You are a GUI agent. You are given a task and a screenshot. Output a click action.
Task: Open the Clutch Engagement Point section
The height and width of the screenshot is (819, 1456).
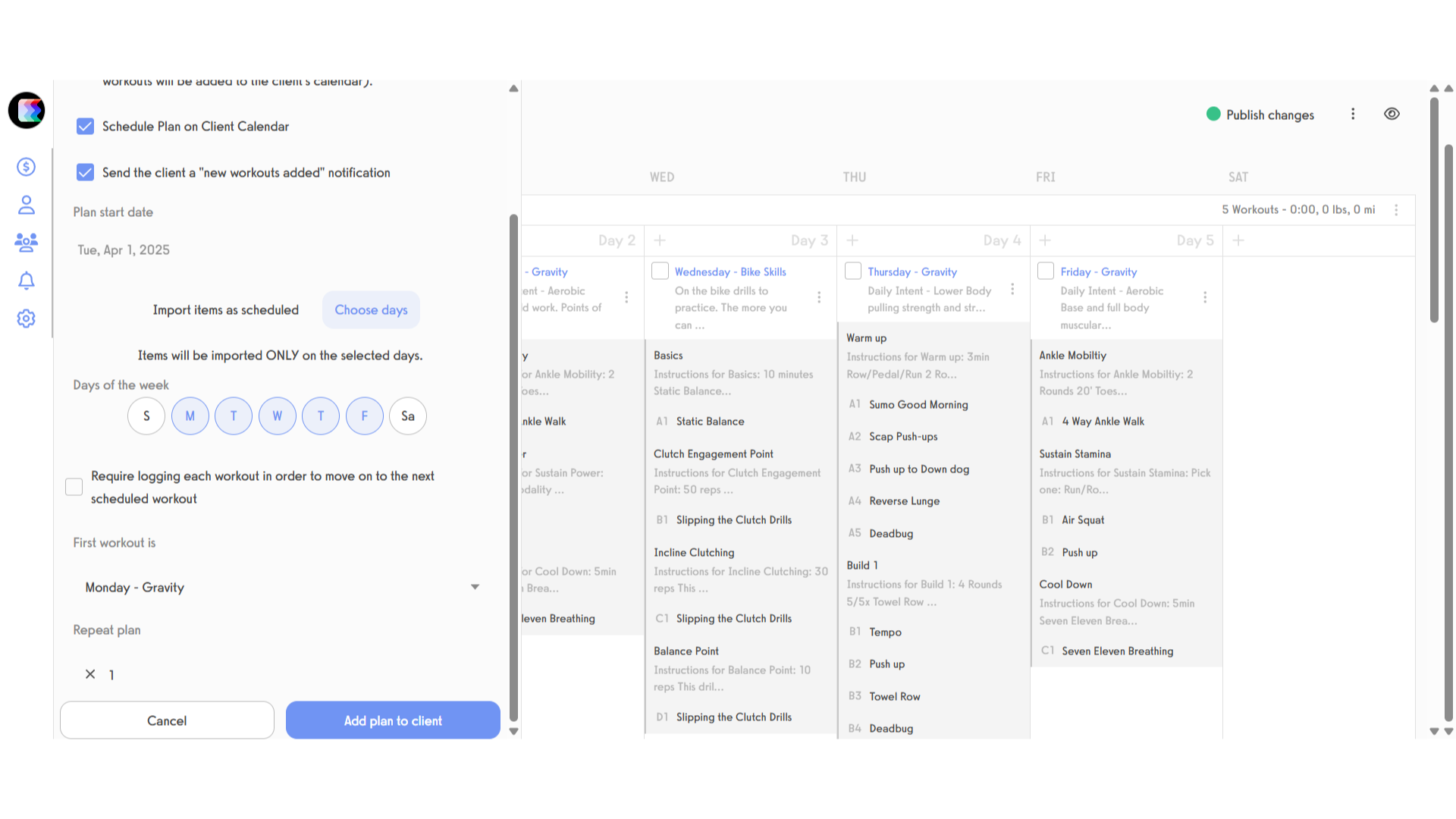click(x=714, y=454)
